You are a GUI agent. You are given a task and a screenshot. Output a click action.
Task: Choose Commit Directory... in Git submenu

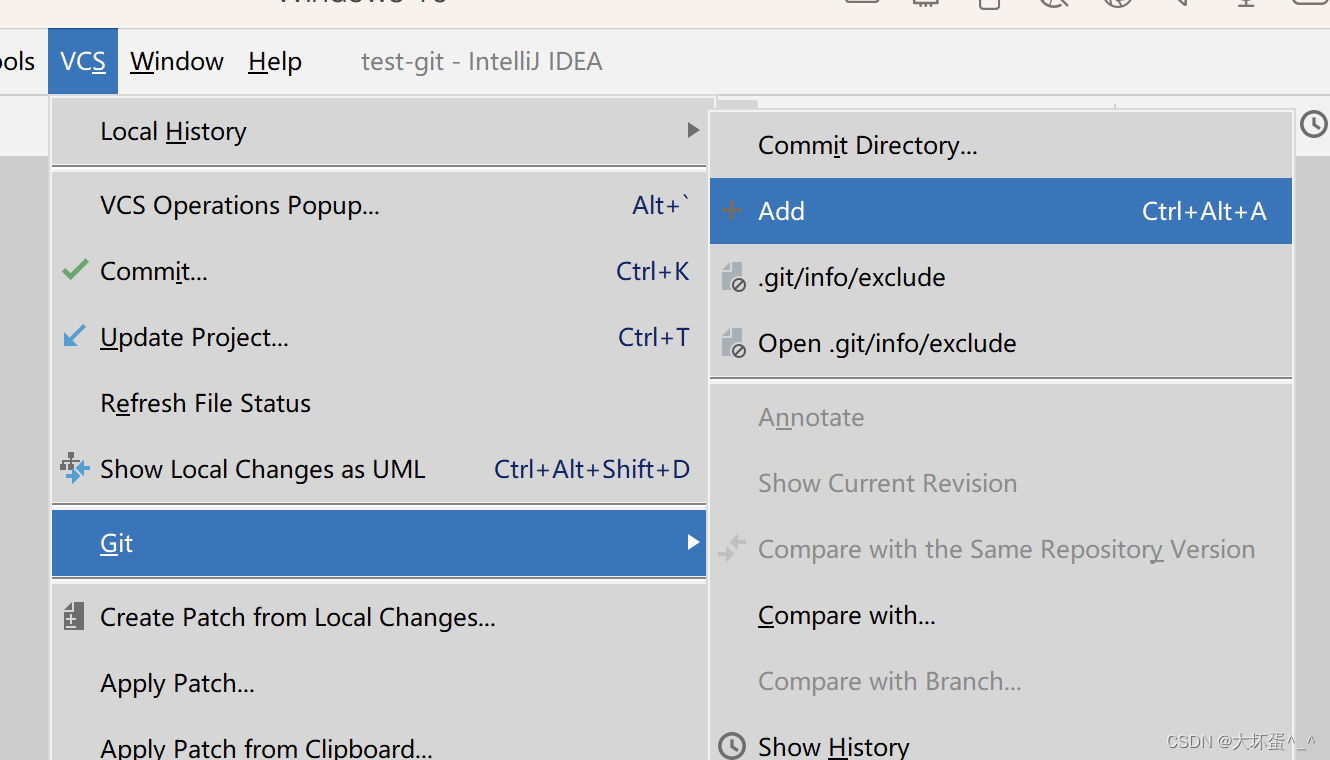click(1001, 146)
